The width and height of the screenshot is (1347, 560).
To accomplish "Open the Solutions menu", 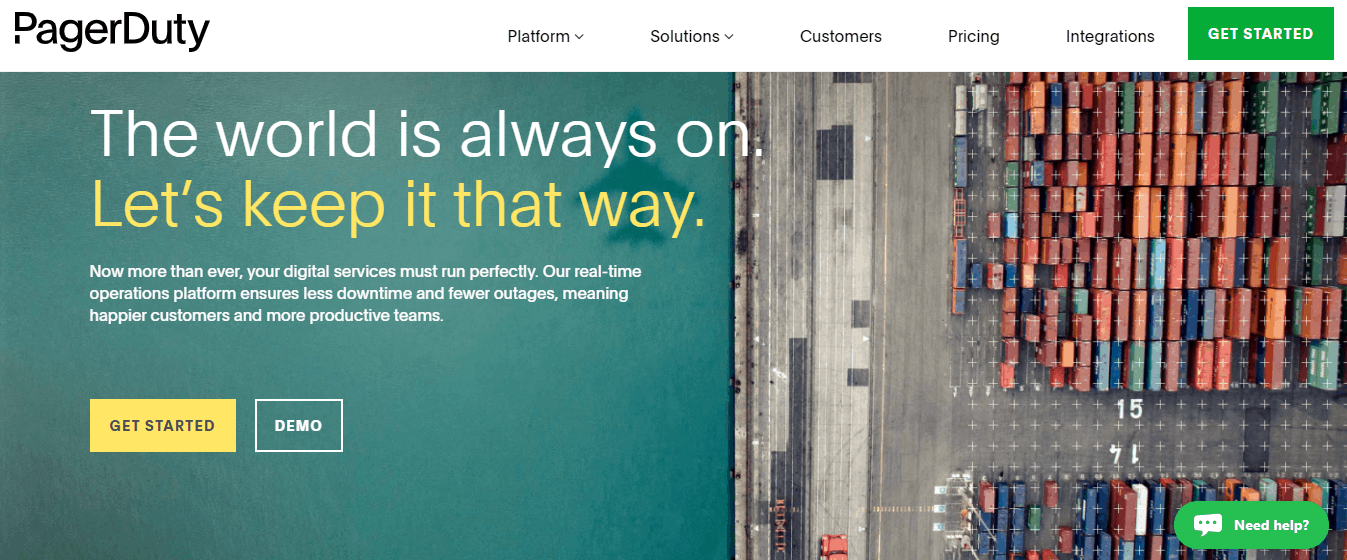I will 692,36.
